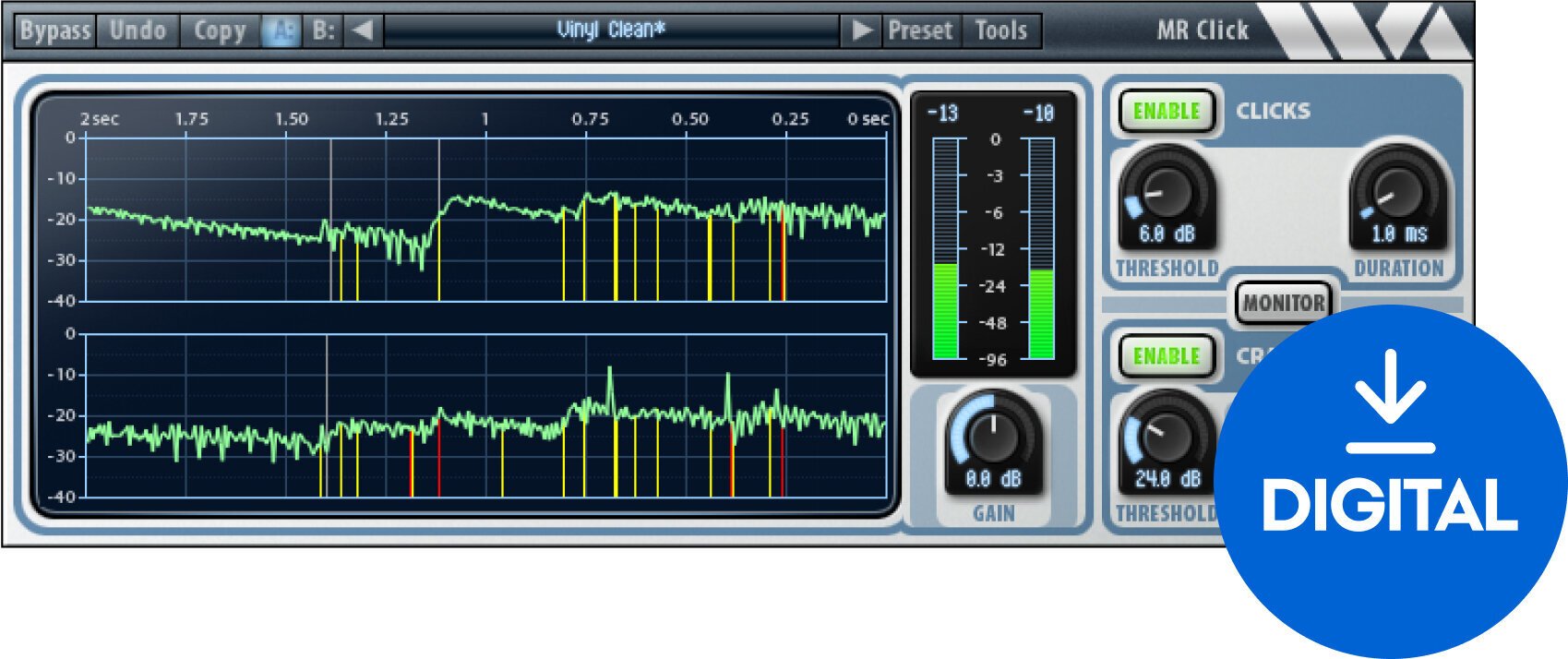Click the 2 sec time axis label
Viewport: 1568px width, 659px height.
point(99,119)
